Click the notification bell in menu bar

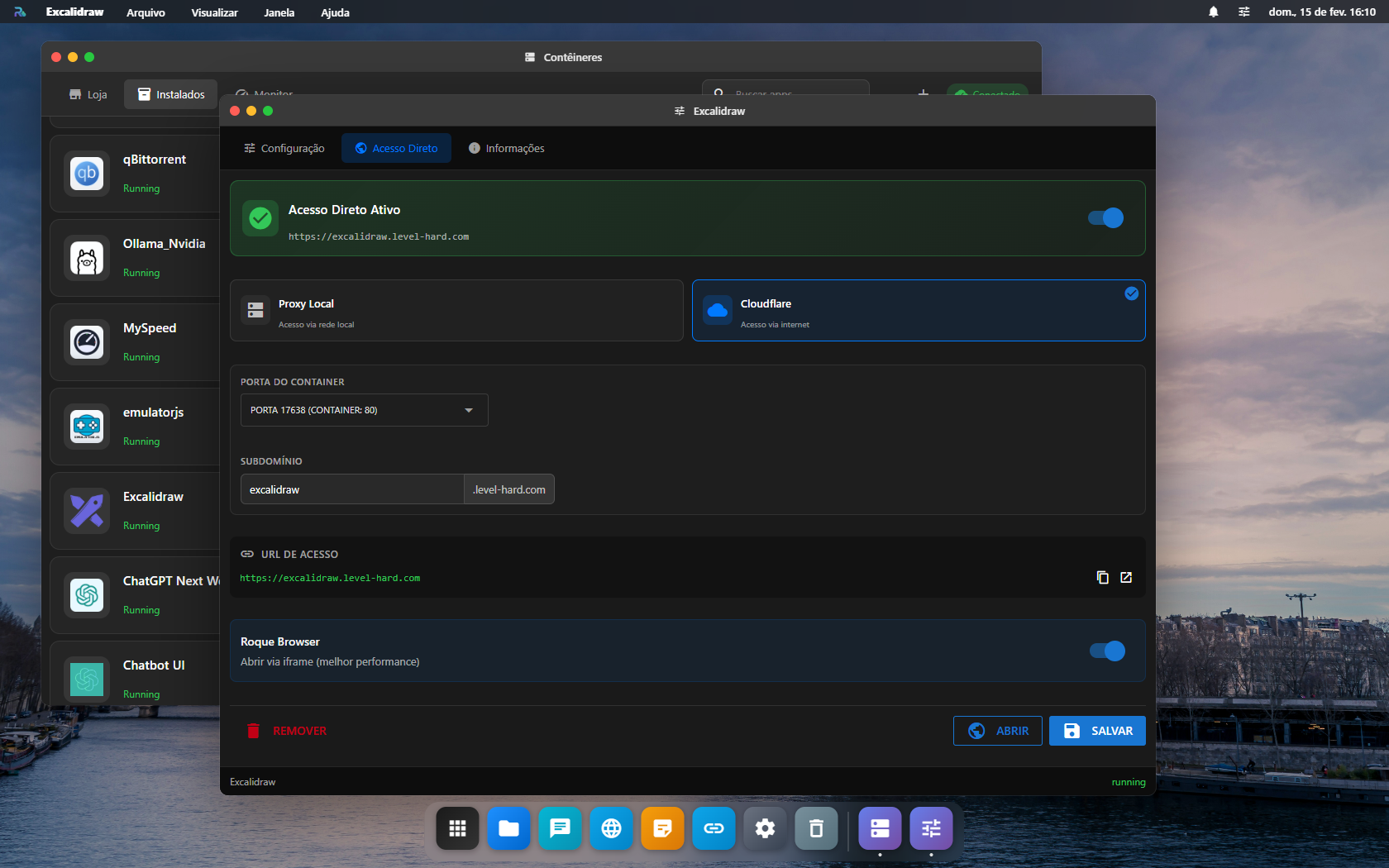click(x=1213, y=12)
